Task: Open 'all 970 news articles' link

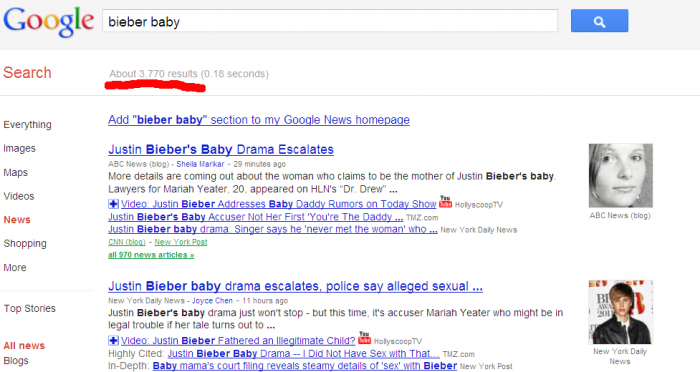Action: [151, 255]
